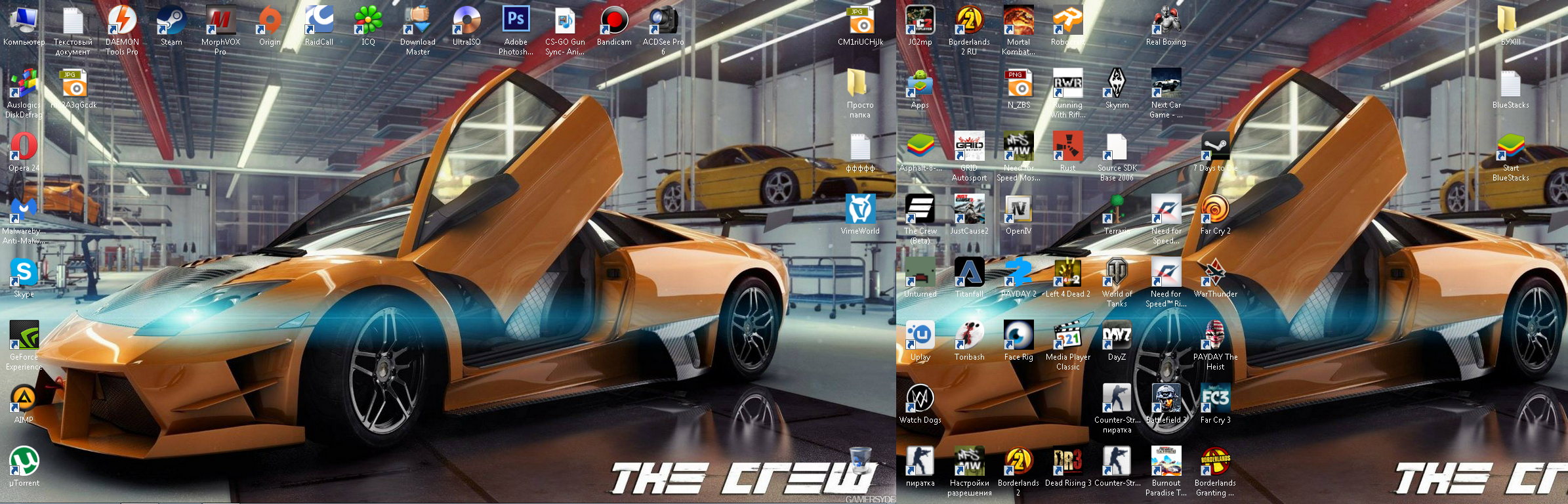Open the Next Car Game shortcut
The image size is (1568, 504).
point(1166,84)
